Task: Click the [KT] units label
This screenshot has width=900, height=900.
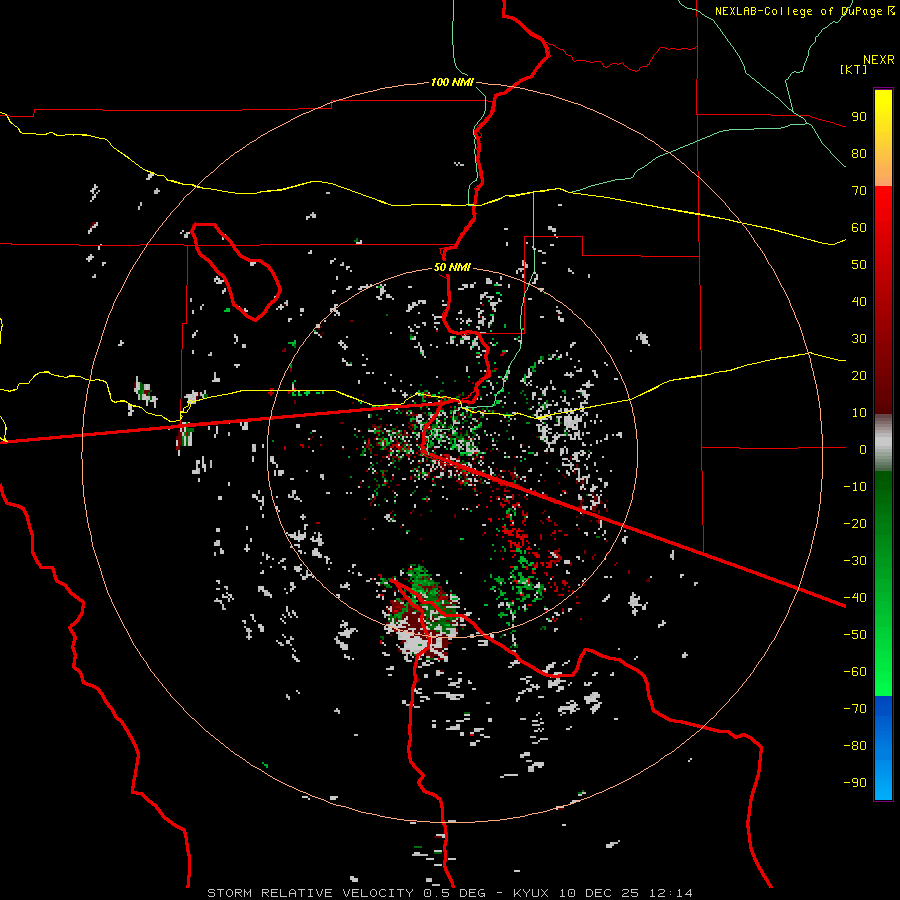Action: coord(854,69)
